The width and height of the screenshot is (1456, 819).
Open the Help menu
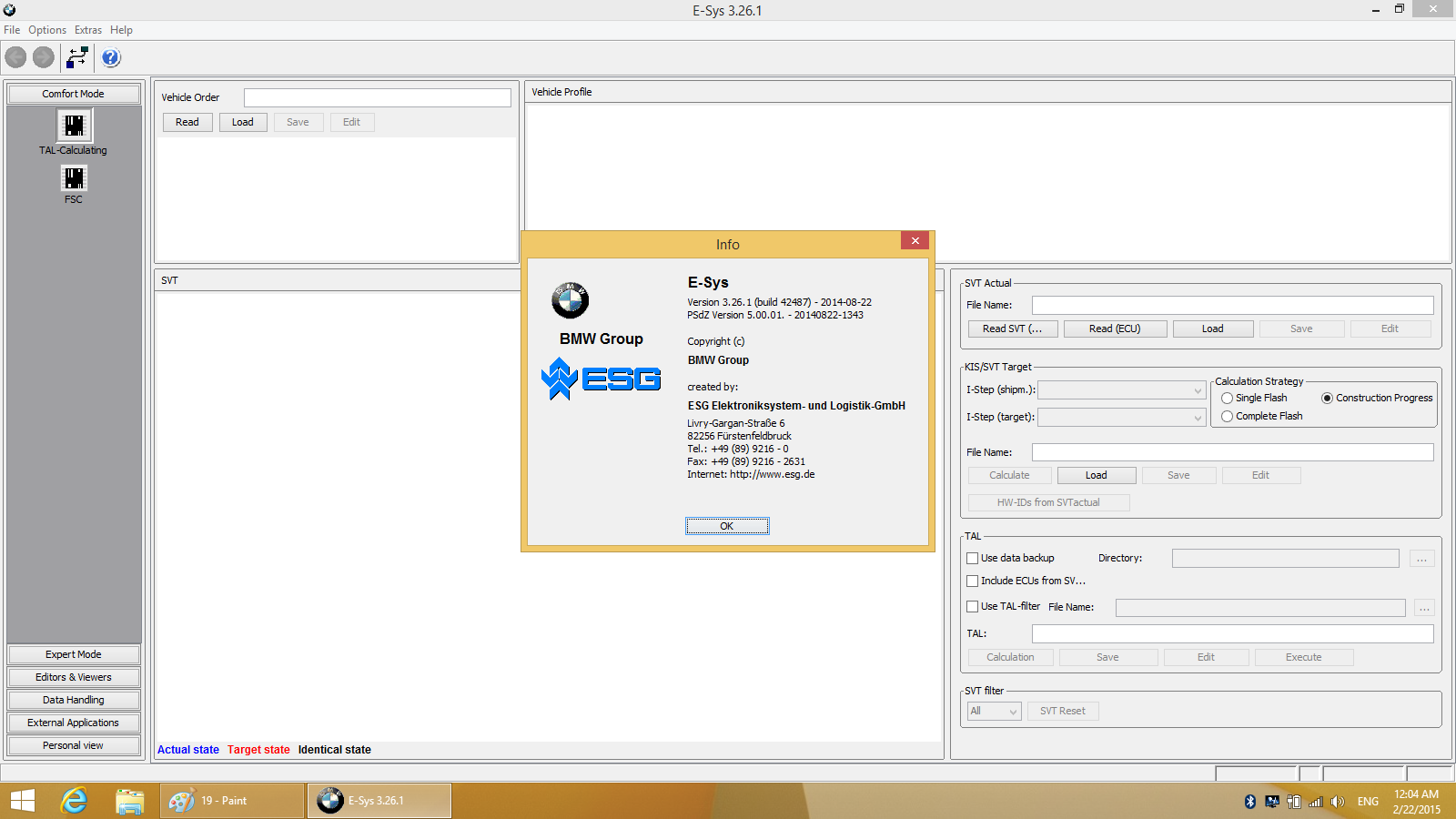click(121, 30)
